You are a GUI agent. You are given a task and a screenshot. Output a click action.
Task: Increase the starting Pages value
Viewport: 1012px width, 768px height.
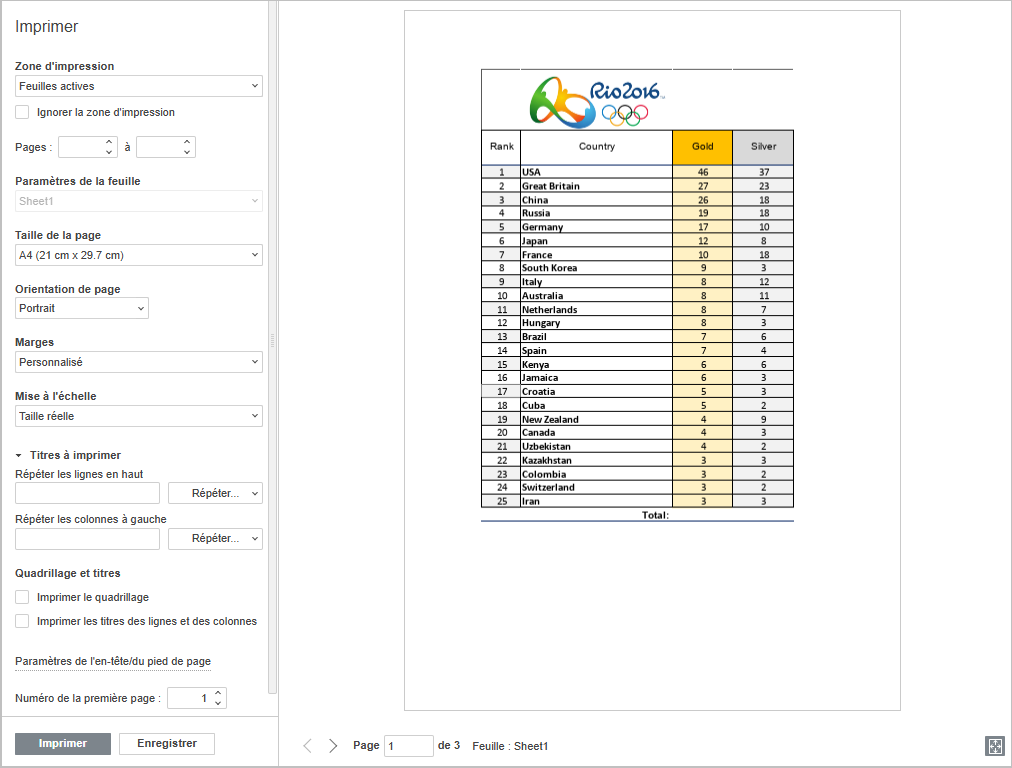109,142
